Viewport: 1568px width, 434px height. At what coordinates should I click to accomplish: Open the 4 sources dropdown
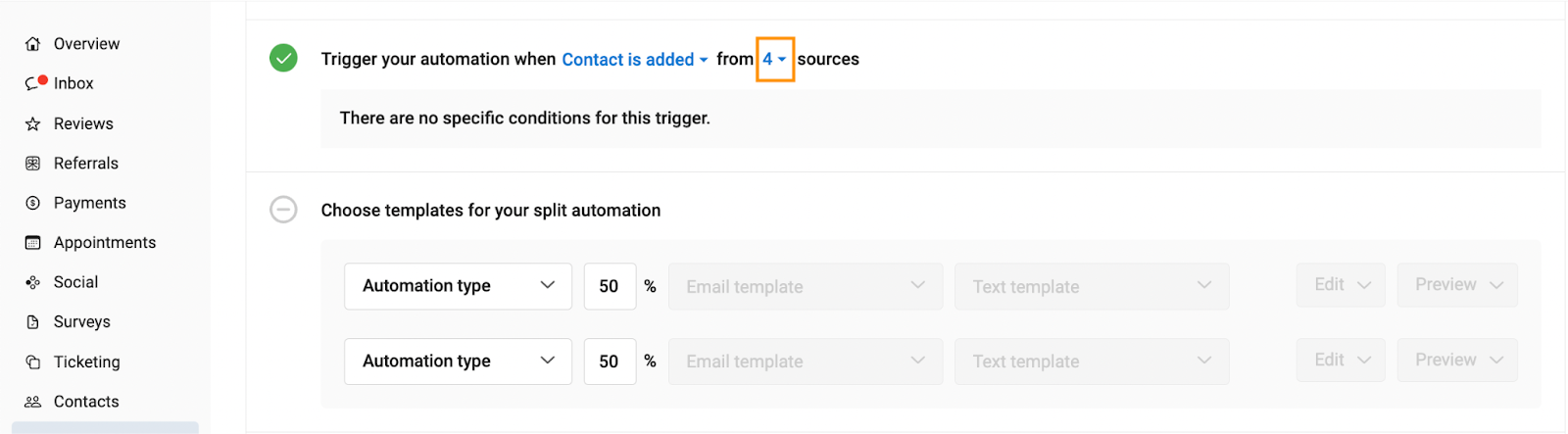pyautogui.click(x=775, y=59)
